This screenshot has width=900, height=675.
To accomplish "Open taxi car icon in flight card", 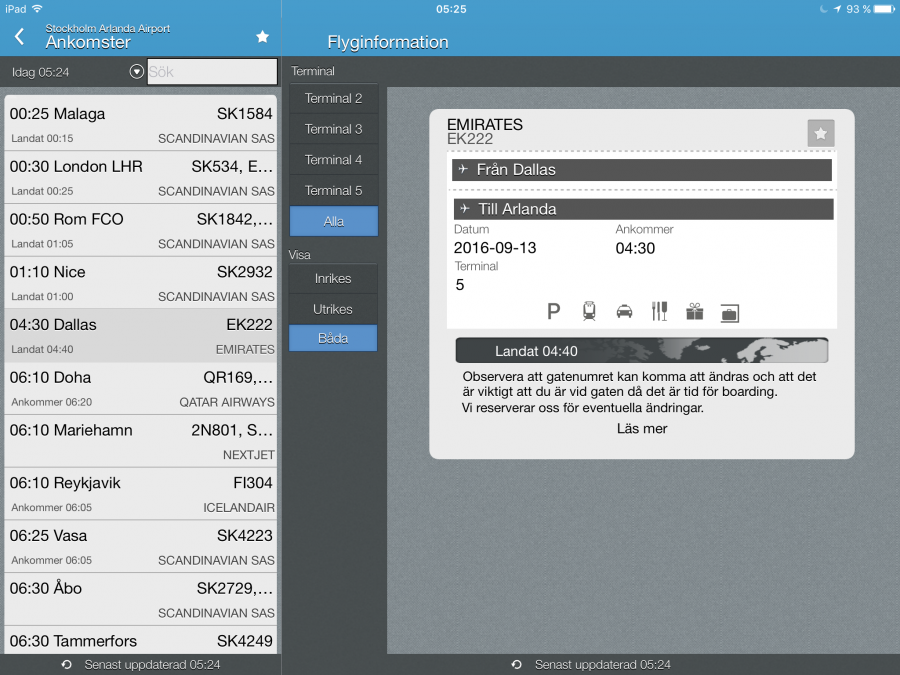I will pyautogui.click(x=624, y=311).
